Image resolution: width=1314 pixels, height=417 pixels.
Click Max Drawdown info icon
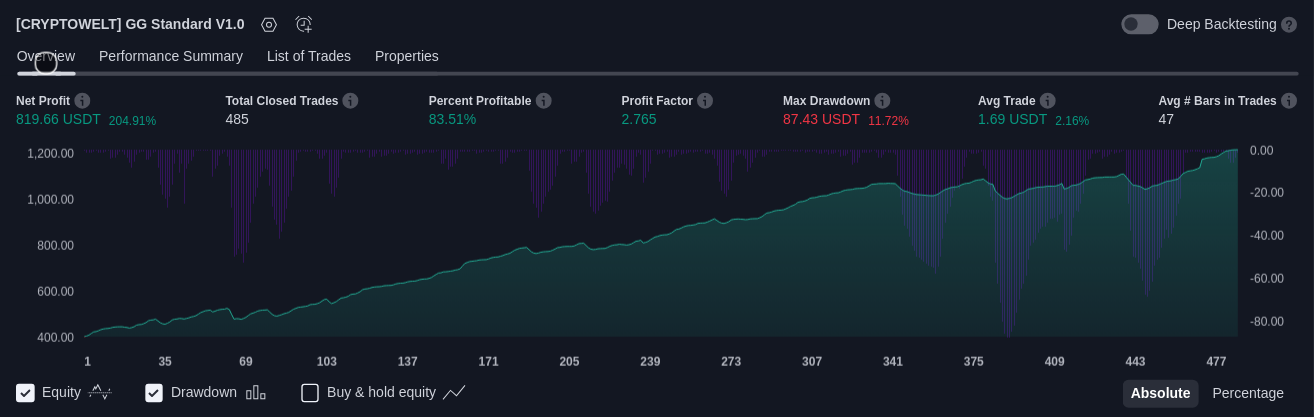click(x=882, y=101)
